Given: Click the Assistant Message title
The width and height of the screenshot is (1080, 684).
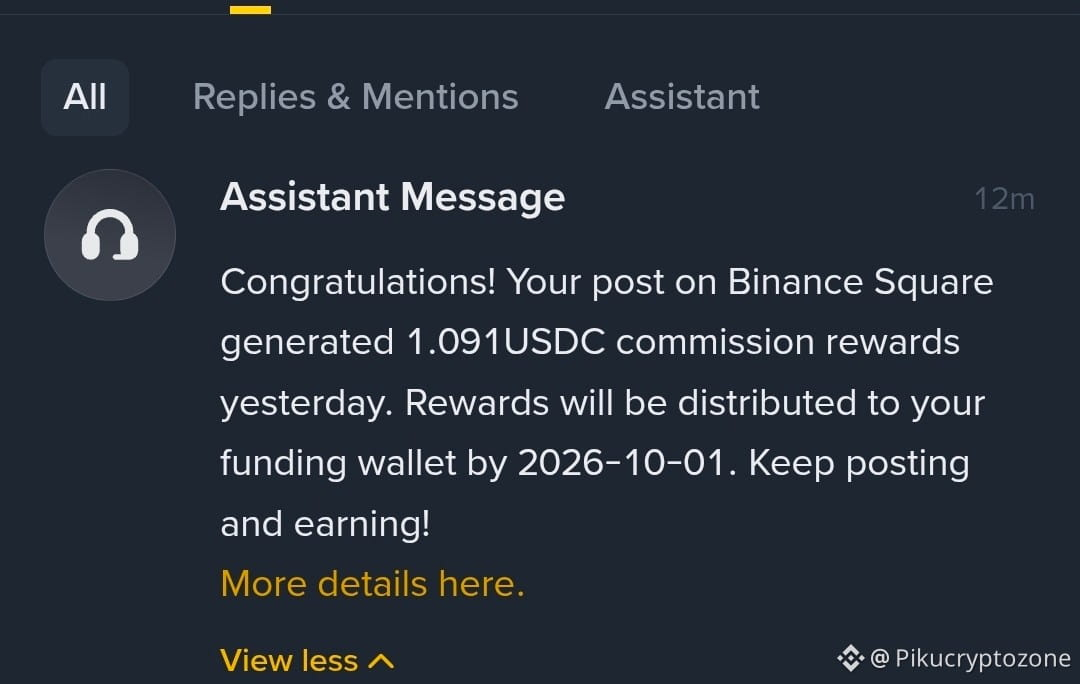Looking at the screenshot, I should [393, 198].
